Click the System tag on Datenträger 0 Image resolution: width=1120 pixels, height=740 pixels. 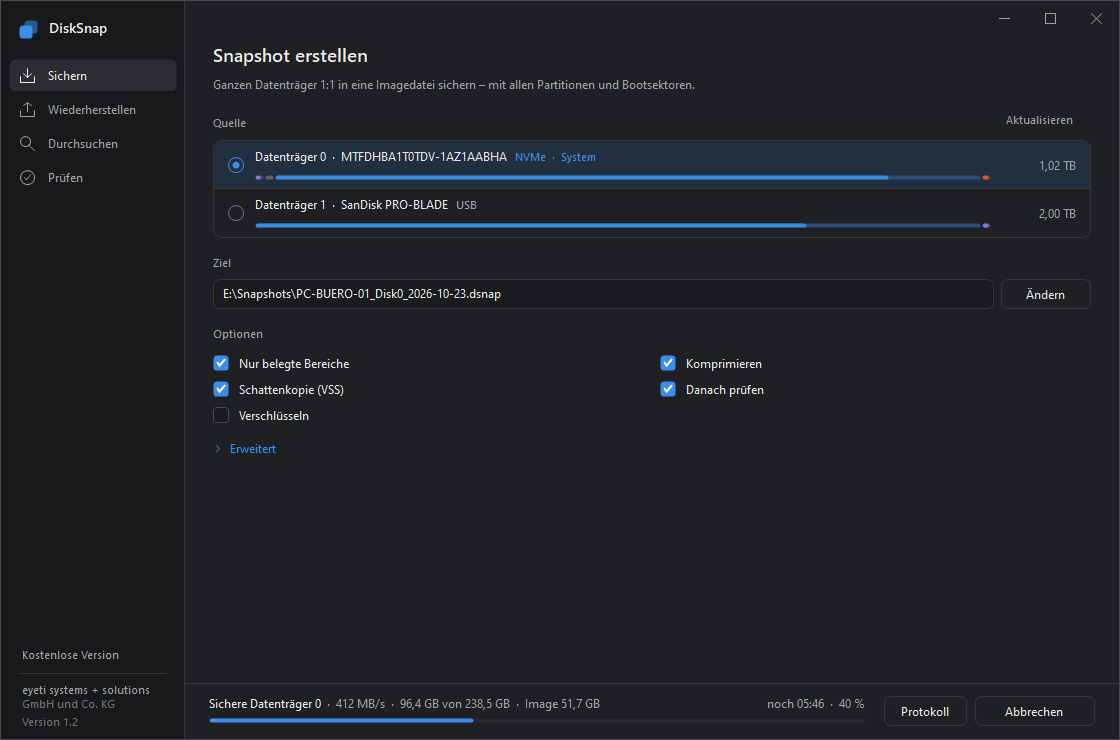tap(578, 157)
